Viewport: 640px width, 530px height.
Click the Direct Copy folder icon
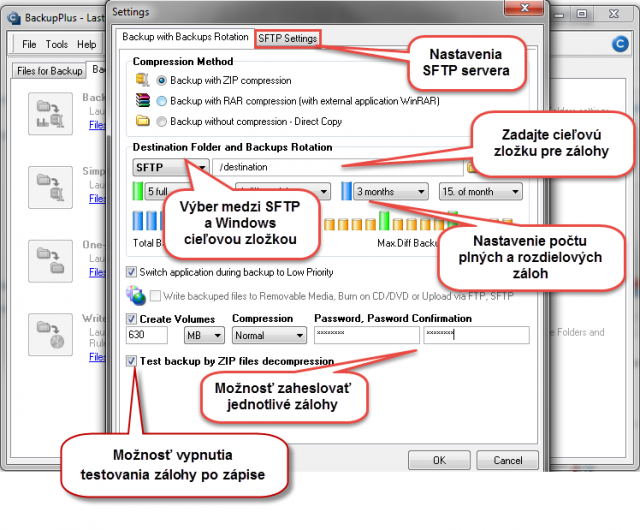(142, 120)
